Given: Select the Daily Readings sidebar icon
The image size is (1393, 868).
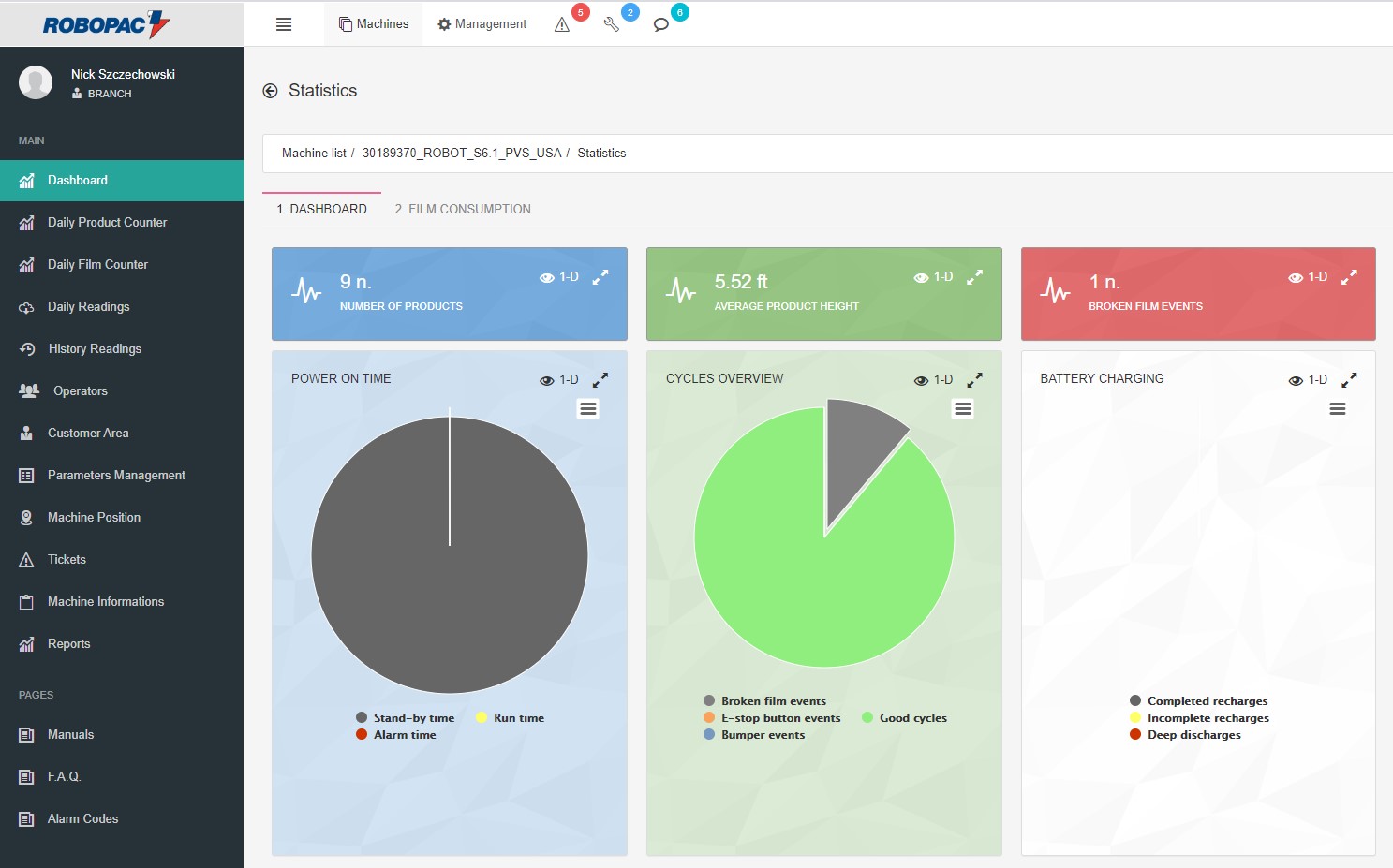Looking at the screenshot, I should click(27, 306).
